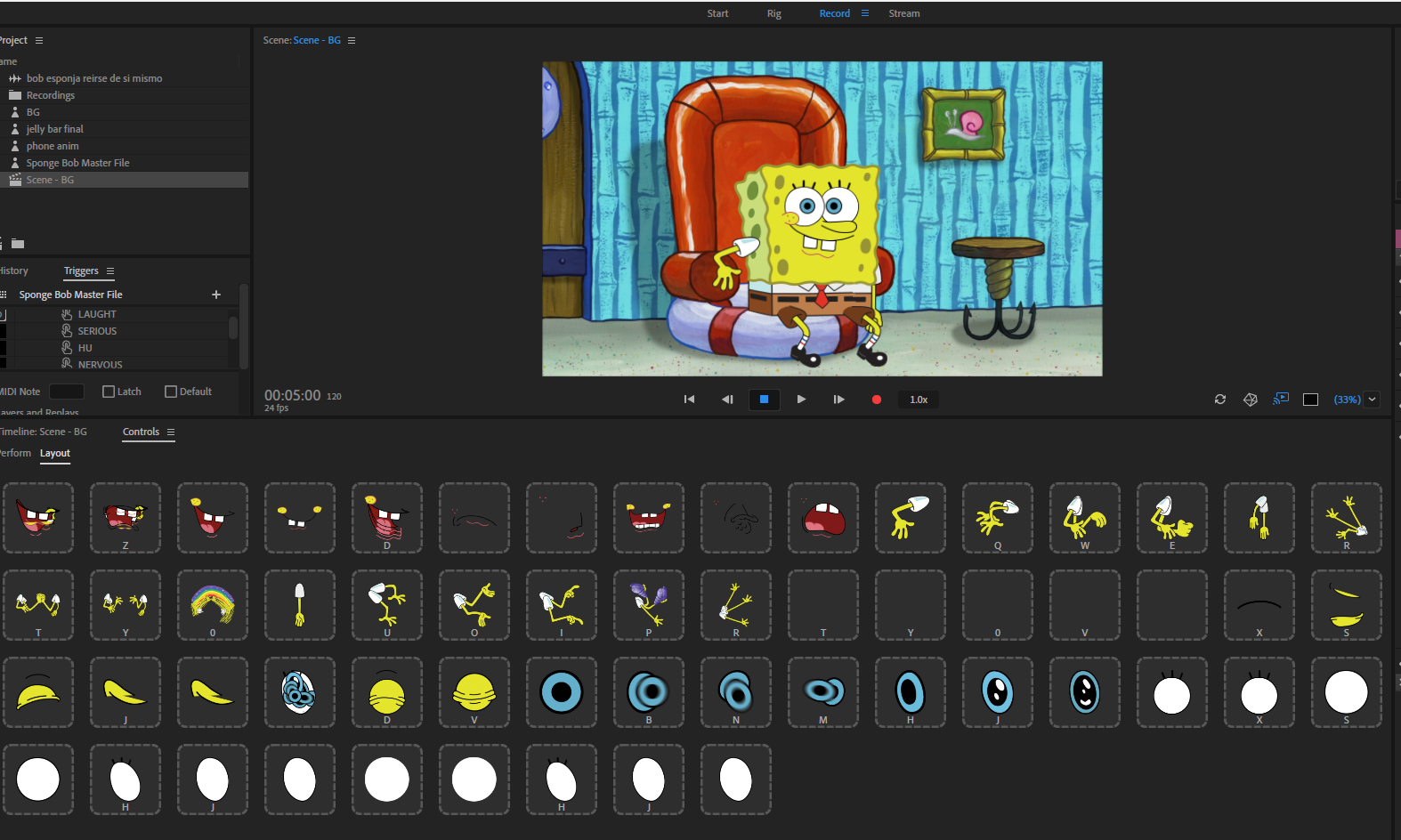Step forward one frame

click(x=838, y=400)
